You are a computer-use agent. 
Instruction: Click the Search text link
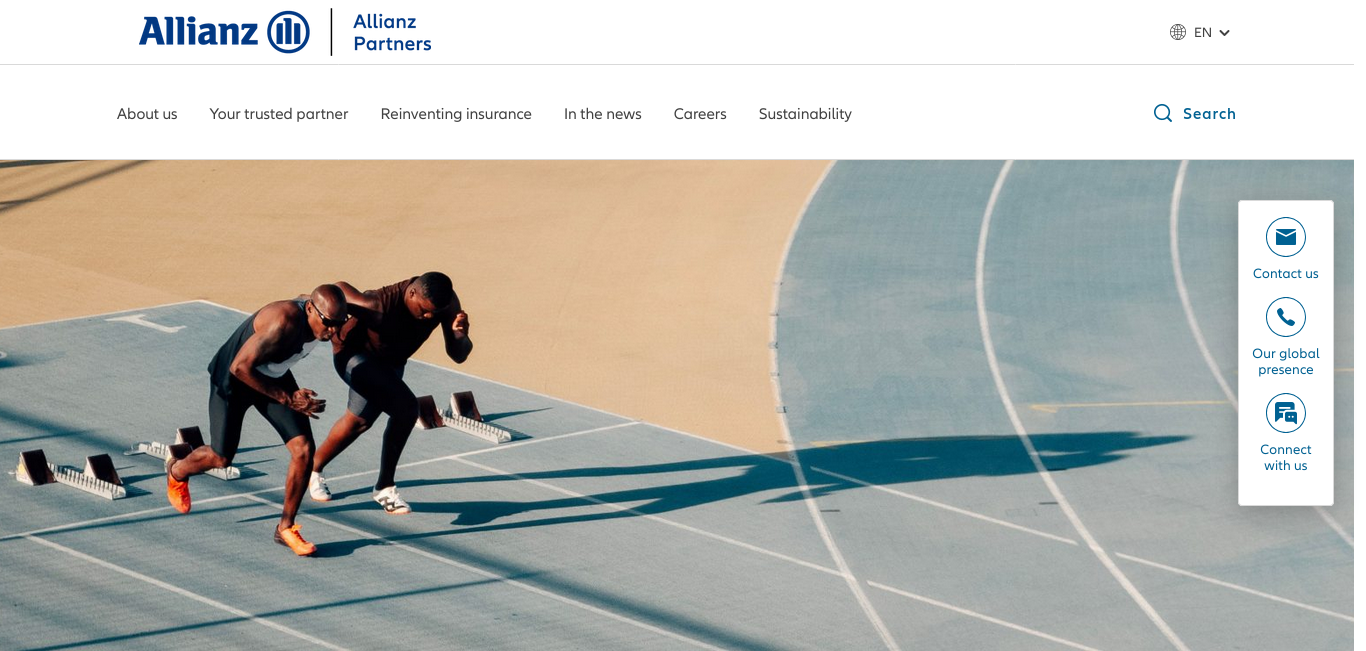1209,113
